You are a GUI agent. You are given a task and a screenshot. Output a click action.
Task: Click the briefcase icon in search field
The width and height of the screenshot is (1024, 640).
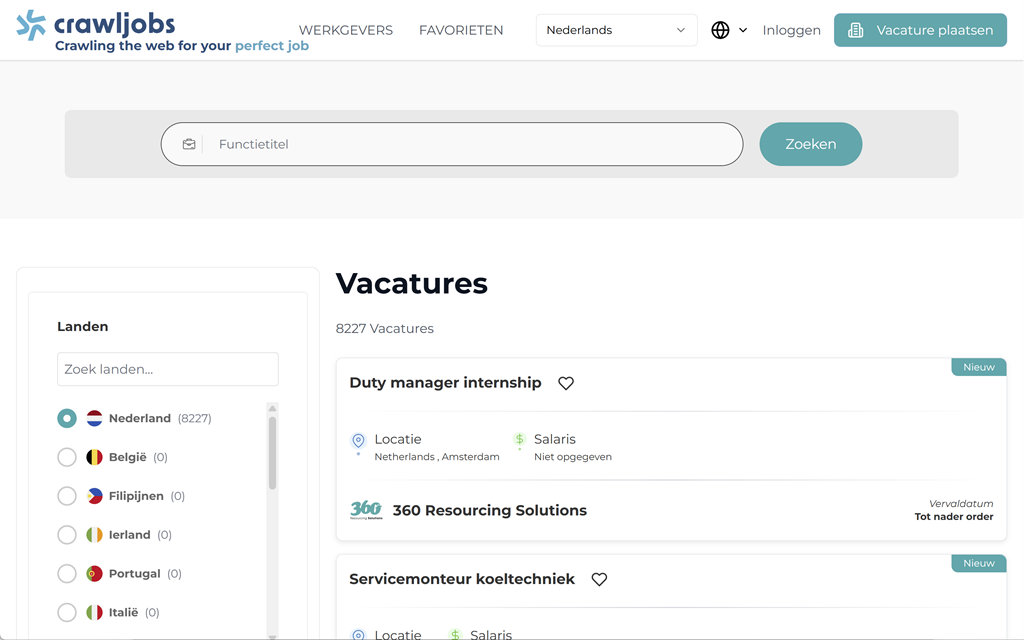point(189,144)
